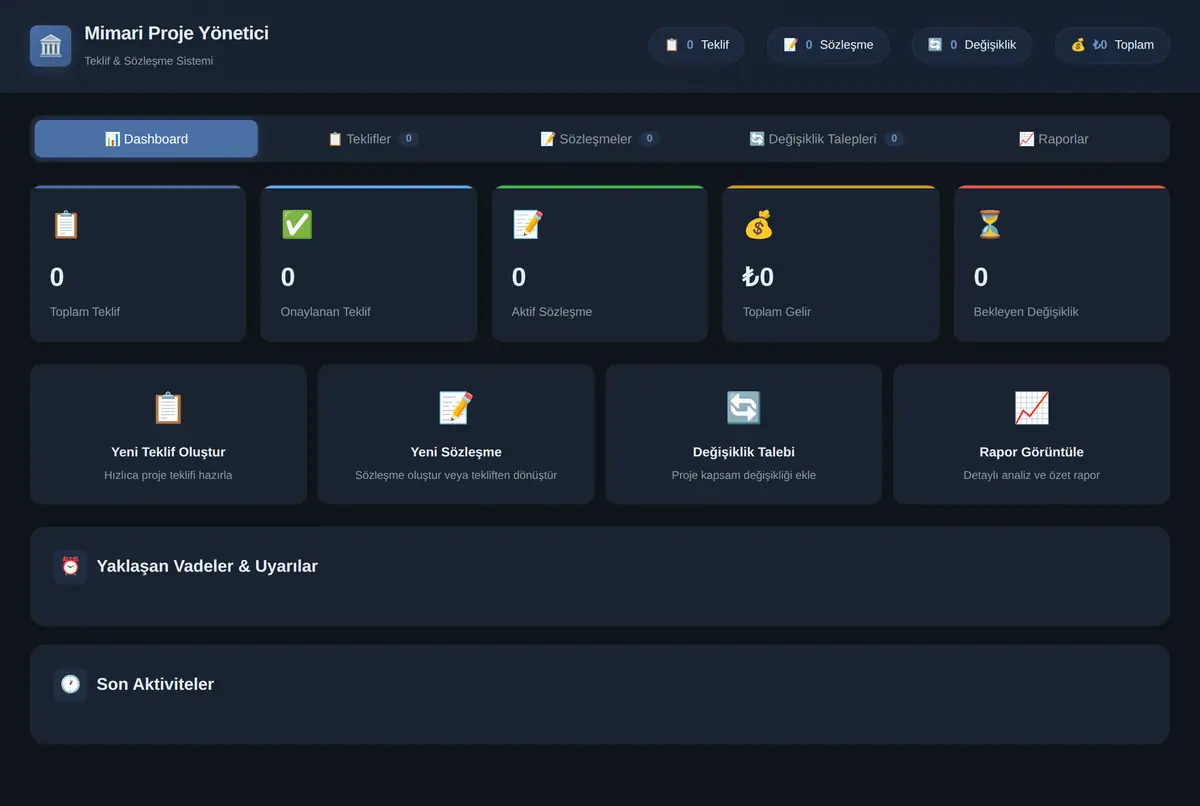The image size is (1200, 806).
Task: Click the chart icon above Rapor Görüntüle
Action: click(x=1031, y=408)
